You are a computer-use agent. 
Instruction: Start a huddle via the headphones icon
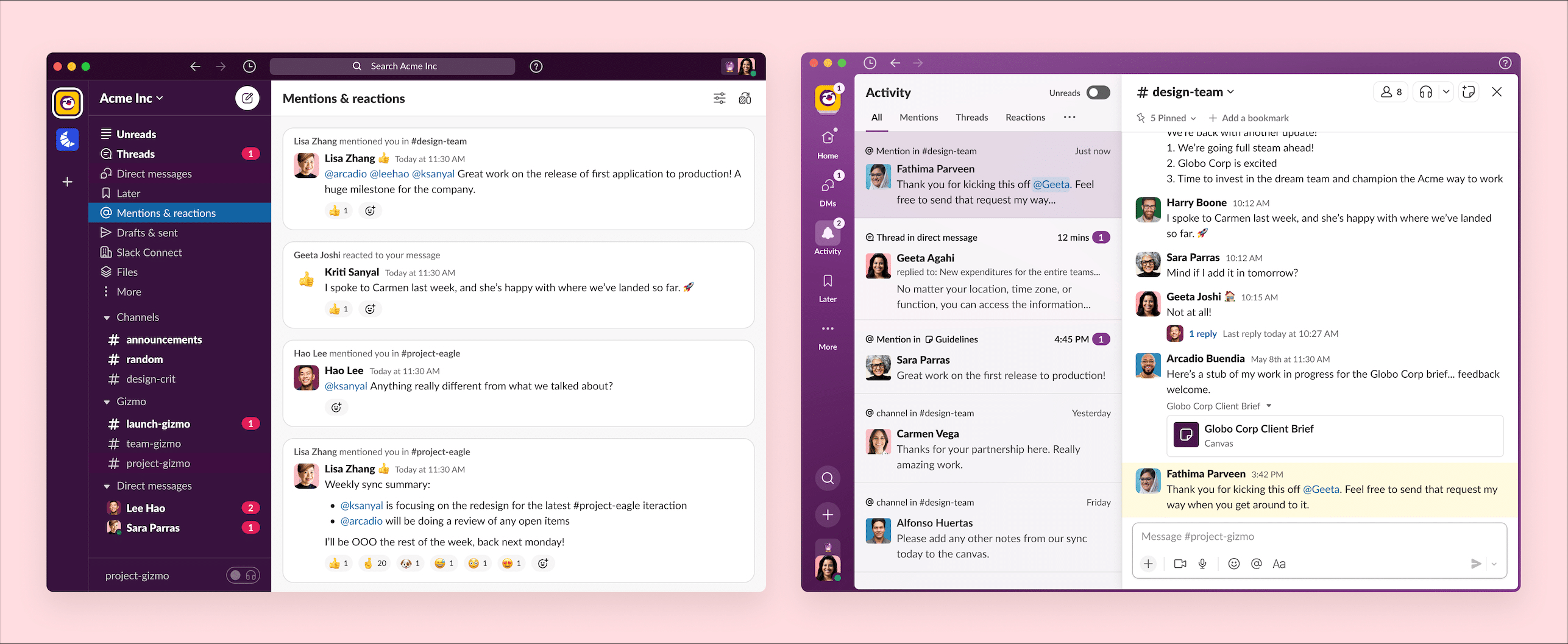(x=1425, y=91)
